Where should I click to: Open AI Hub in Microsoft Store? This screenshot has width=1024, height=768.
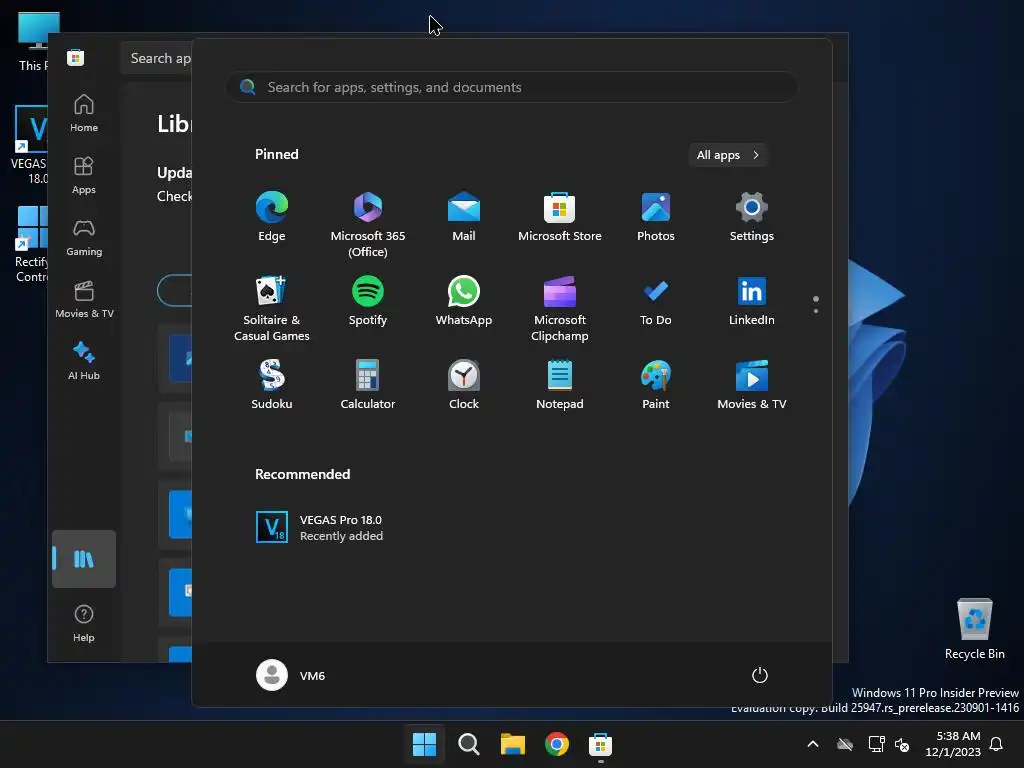tap(84, 361)
